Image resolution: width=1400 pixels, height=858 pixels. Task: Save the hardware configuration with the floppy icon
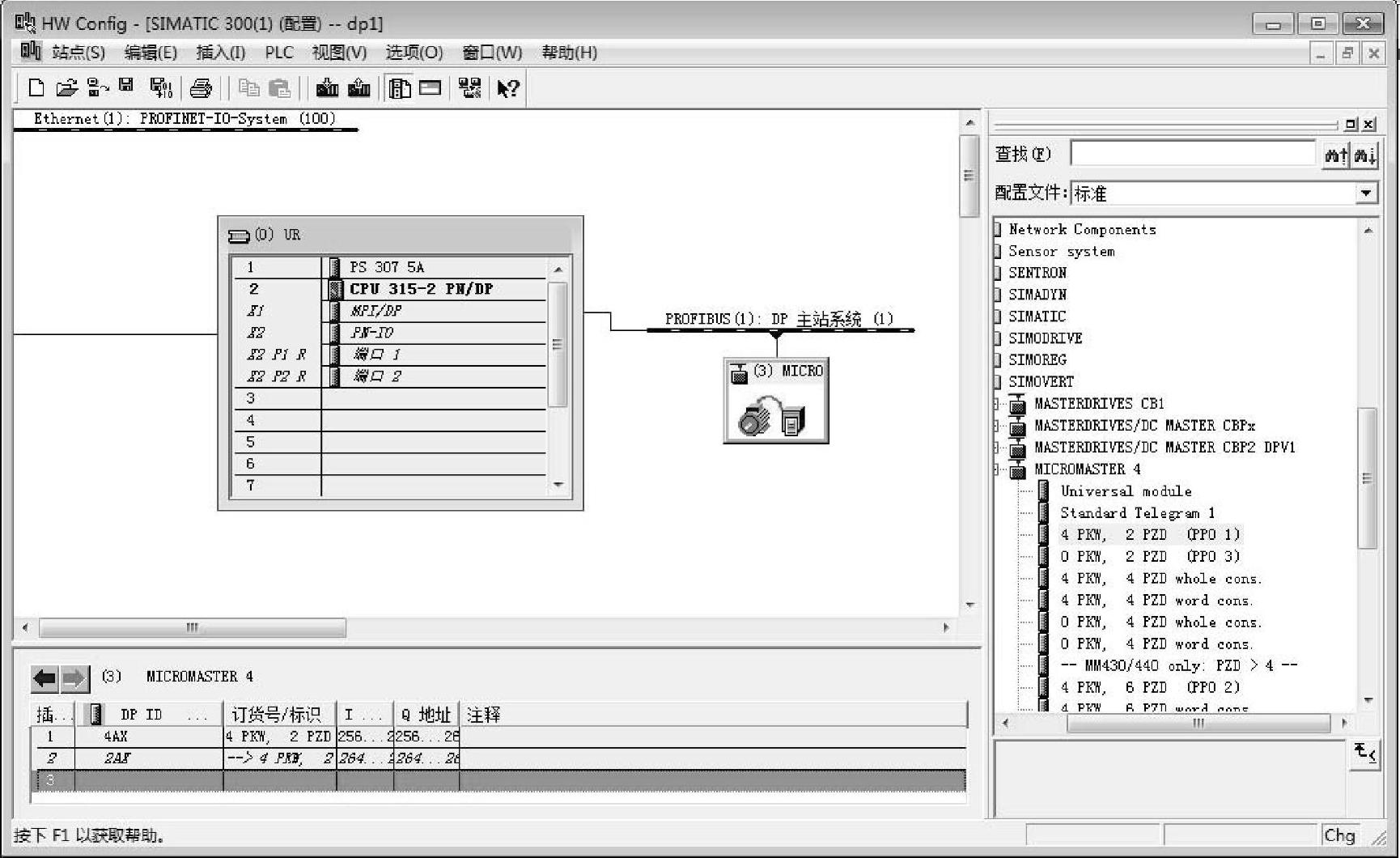tap(126, 86)
